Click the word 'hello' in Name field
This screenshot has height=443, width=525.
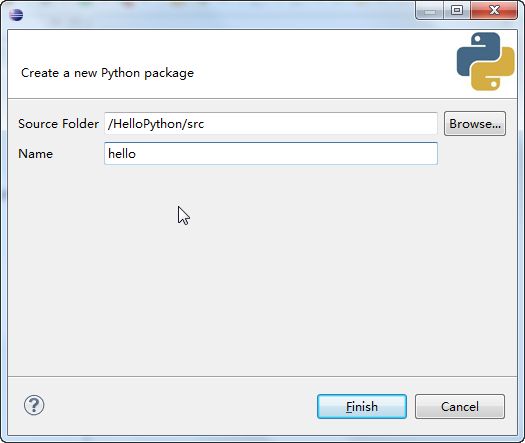click(x=122, y=154)
